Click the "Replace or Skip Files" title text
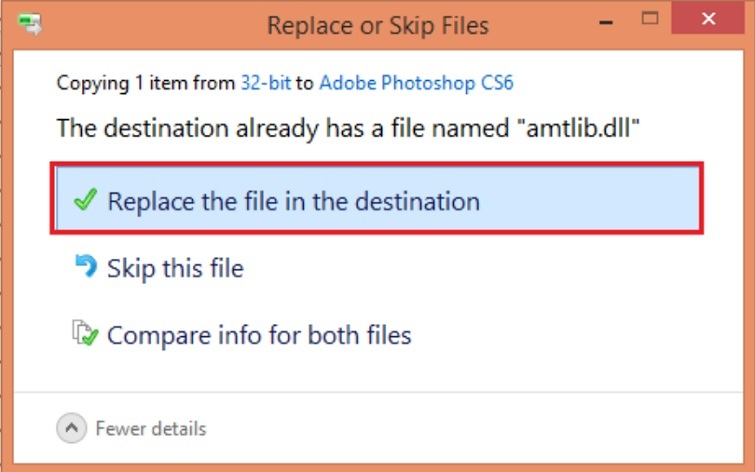 (x=377, y=25)
